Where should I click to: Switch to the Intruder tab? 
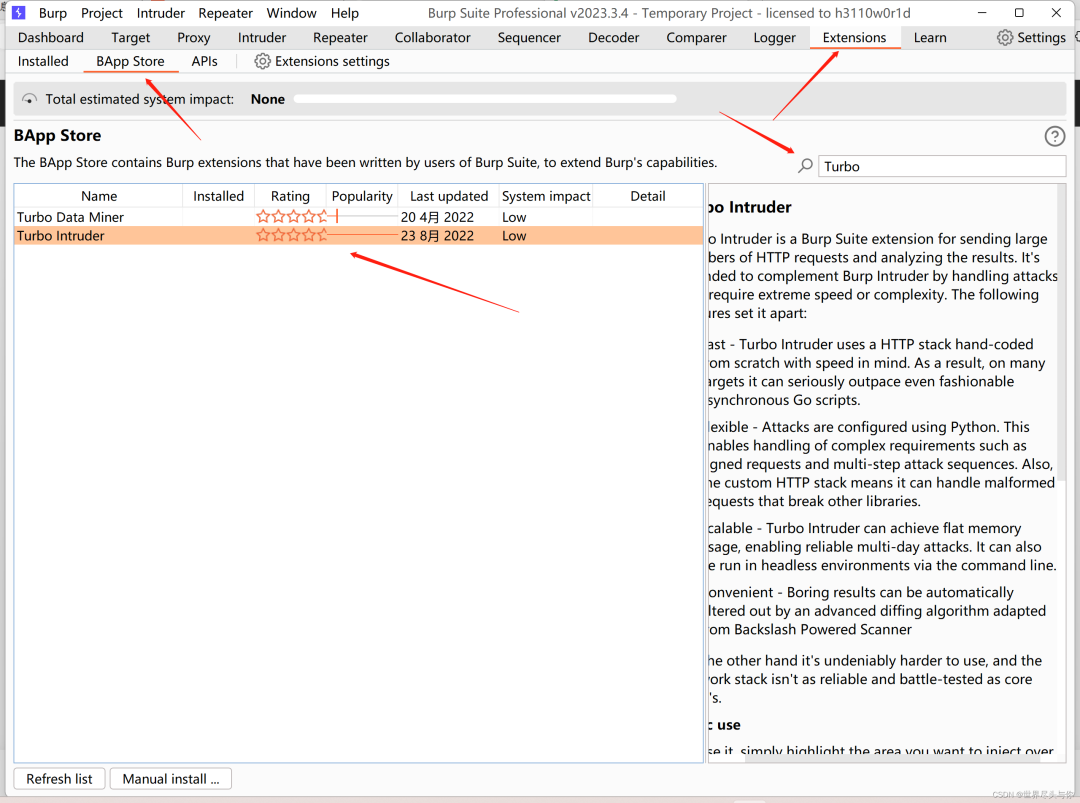pos(262,38)
